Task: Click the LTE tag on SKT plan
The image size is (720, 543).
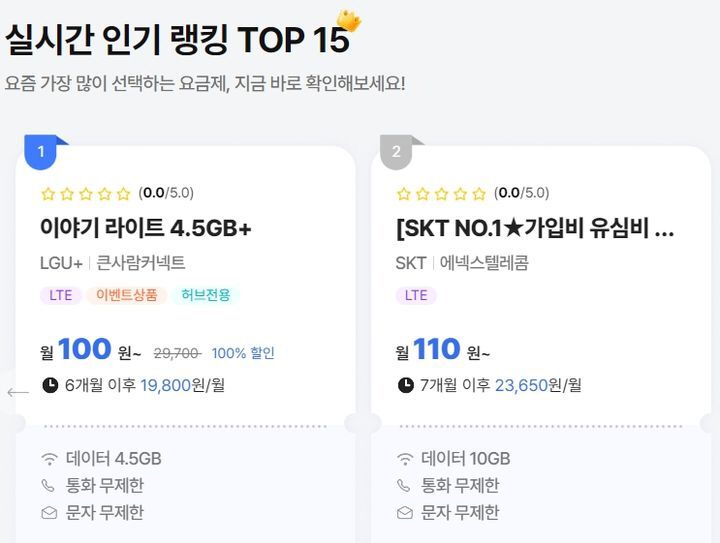Action: coord(416,295)
